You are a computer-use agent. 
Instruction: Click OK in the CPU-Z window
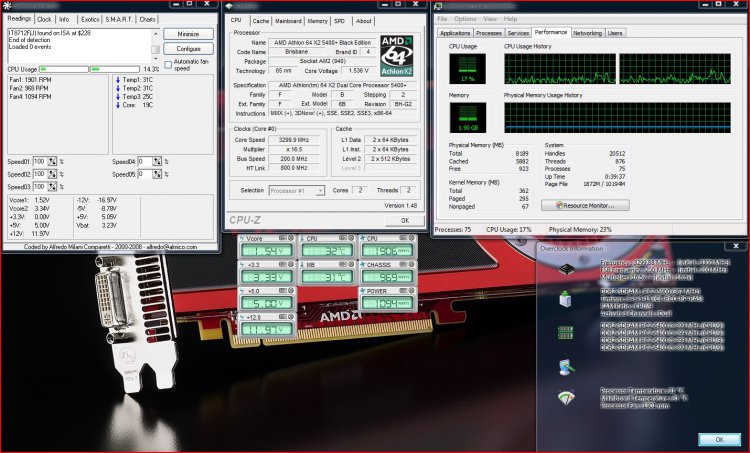(405, 221)
